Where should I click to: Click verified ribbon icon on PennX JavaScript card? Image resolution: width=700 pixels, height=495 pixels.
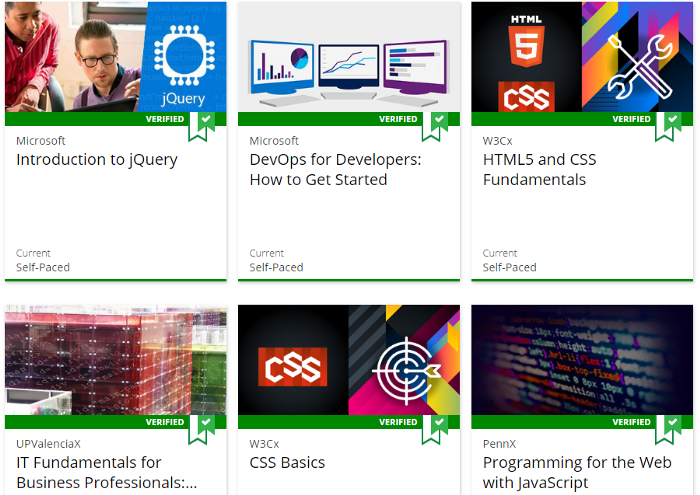point(668,430)
